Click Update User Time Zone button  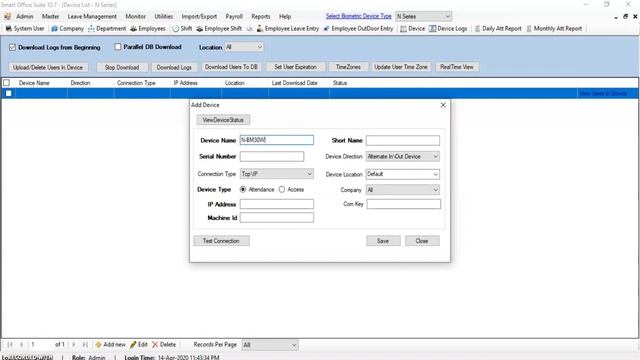click(x=401, y=67)
